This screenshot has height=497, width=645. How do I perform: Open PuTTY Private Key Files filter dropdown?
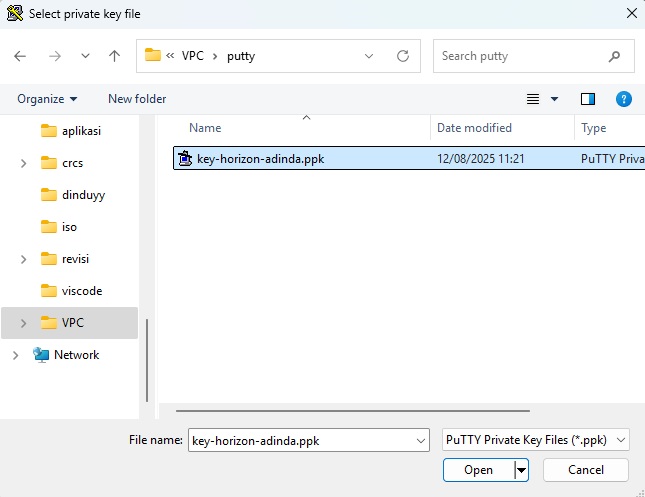pos(536,440)
